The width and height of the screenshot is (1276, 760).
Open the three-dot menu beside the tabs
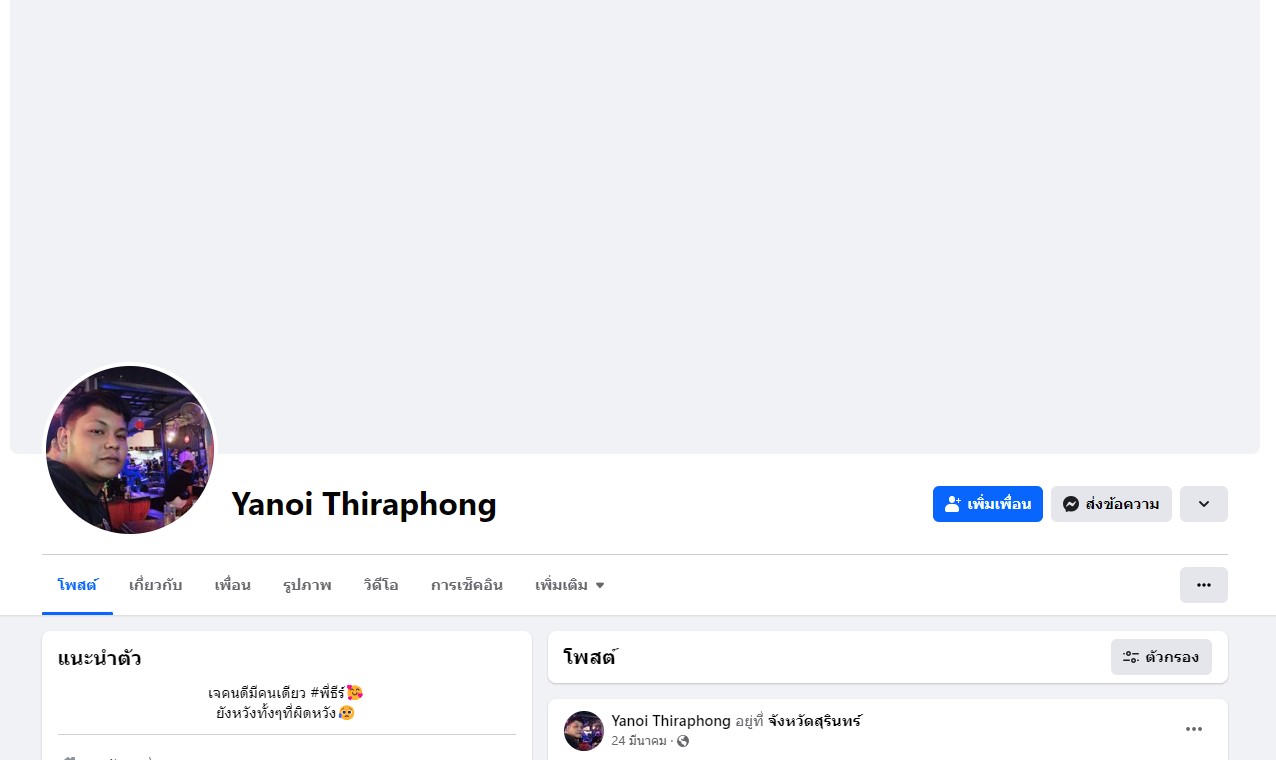1204,585
